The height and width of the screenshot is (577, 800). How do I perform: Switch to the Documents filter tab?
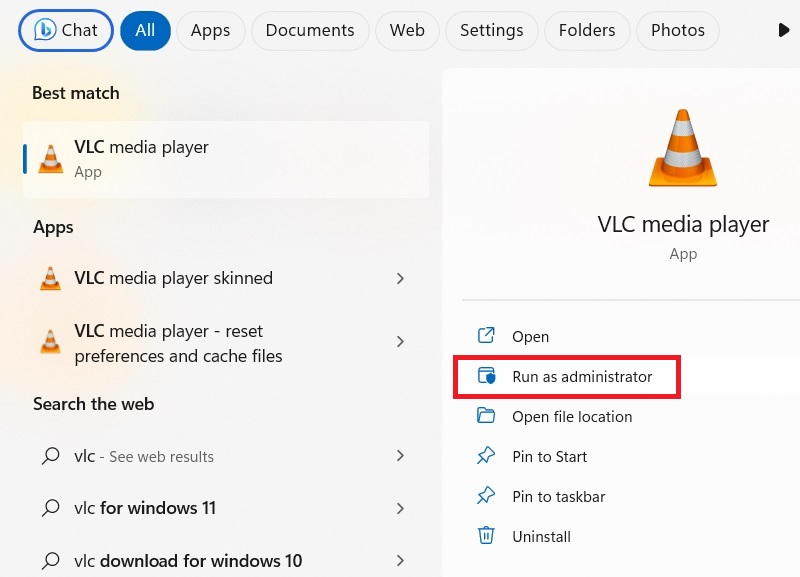pyautogui.click(x=310, y=30)
